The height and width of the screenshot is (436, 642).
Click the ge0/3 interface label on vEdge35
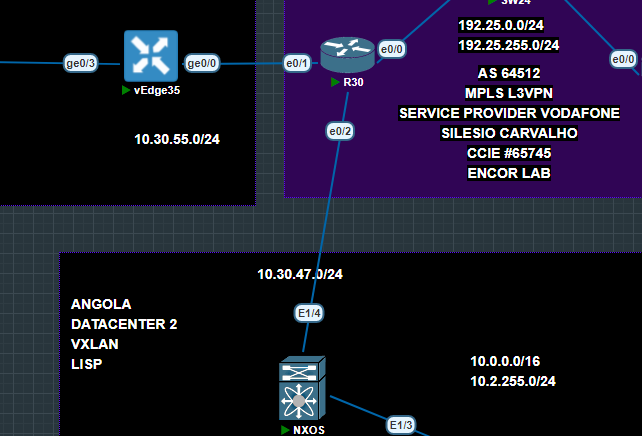[81, 63]
